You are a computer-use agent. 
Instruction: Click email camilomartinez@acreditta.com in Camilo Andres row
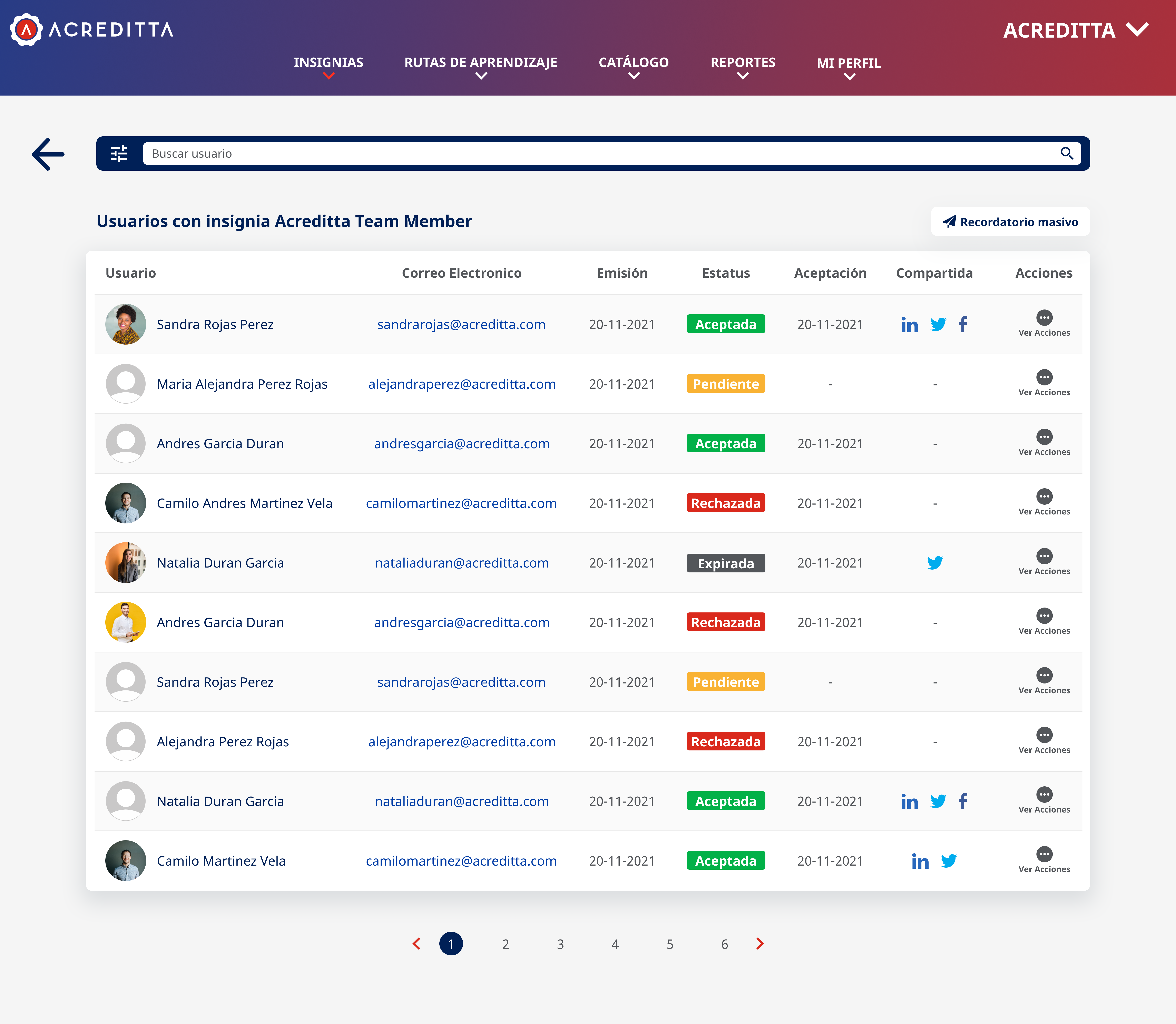(461, 503)
